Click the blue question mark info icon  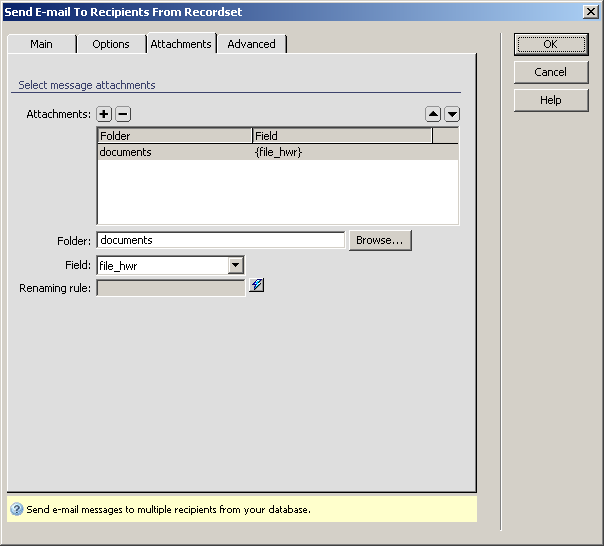coord(16,509)
